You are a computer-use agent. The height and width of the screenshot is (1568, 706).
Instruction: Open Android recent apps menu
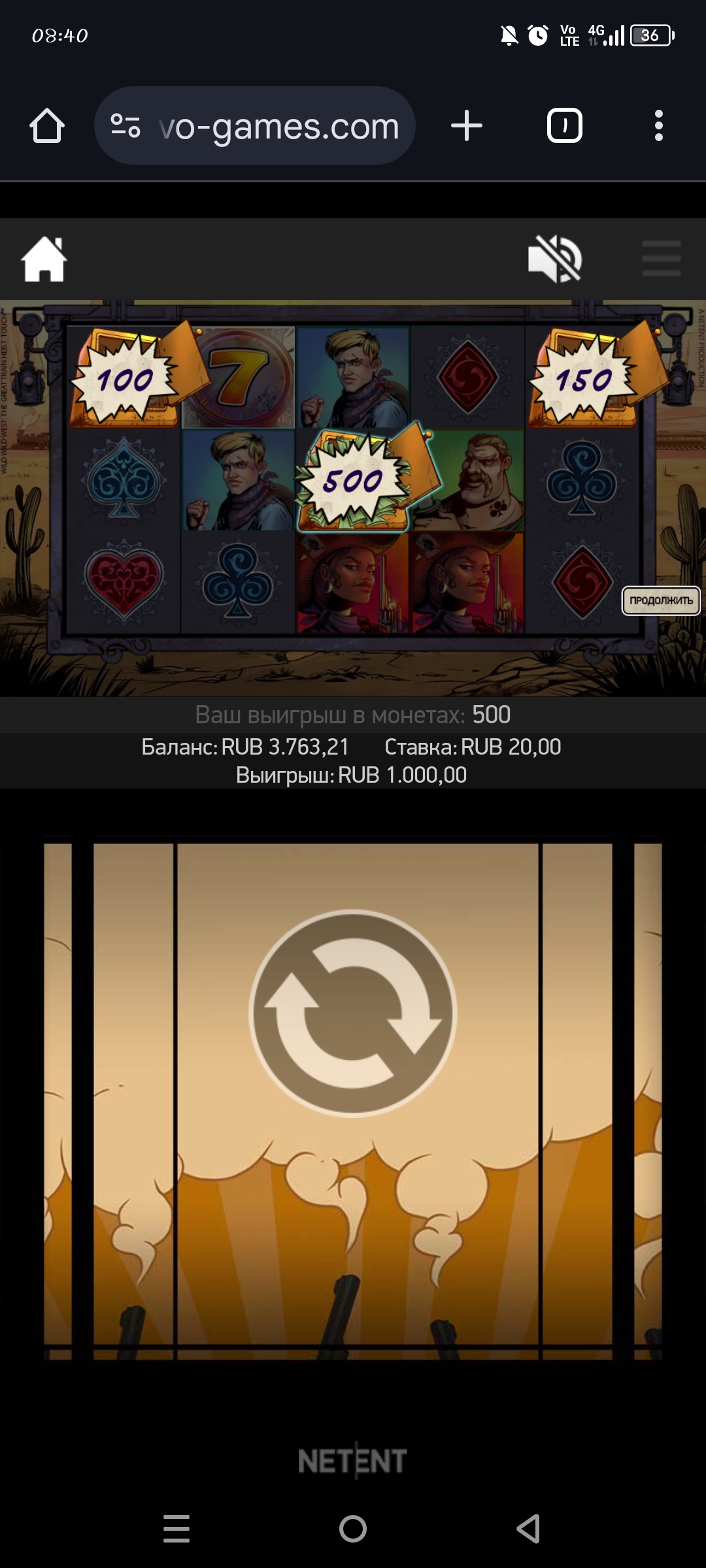(176, 1529)
